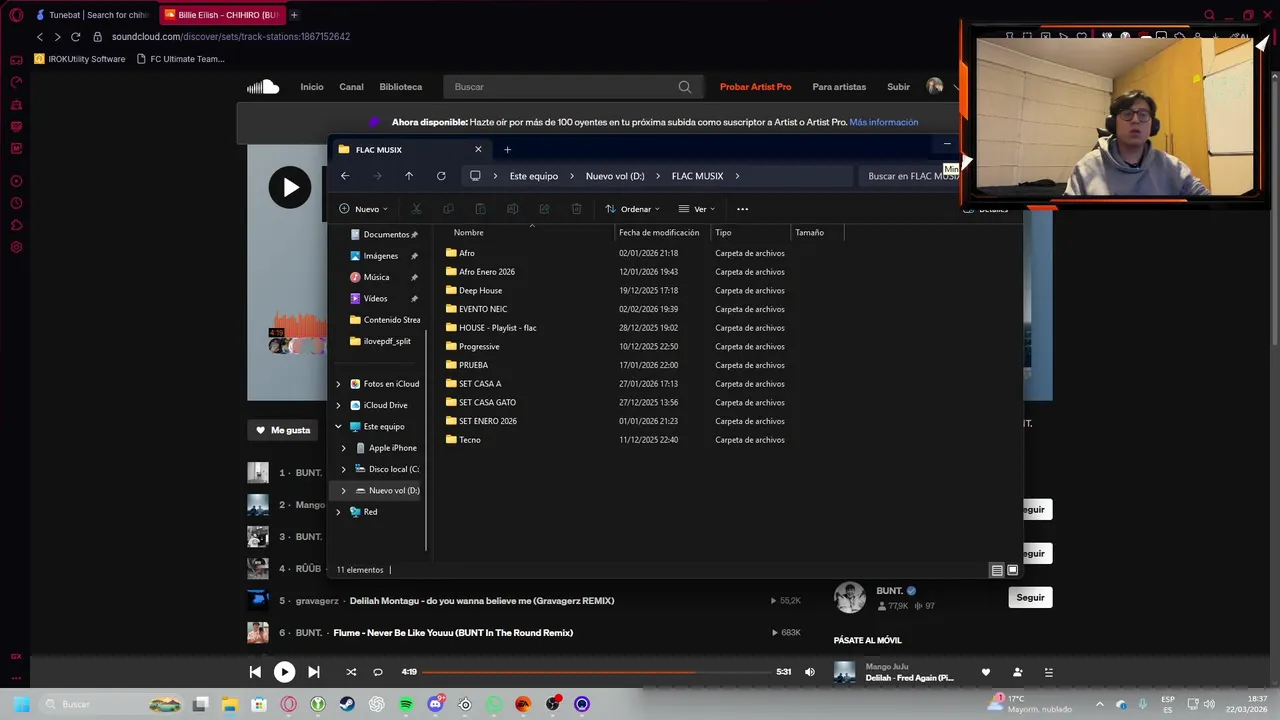Open the next-up queue in player

(x=1049, y=672)
